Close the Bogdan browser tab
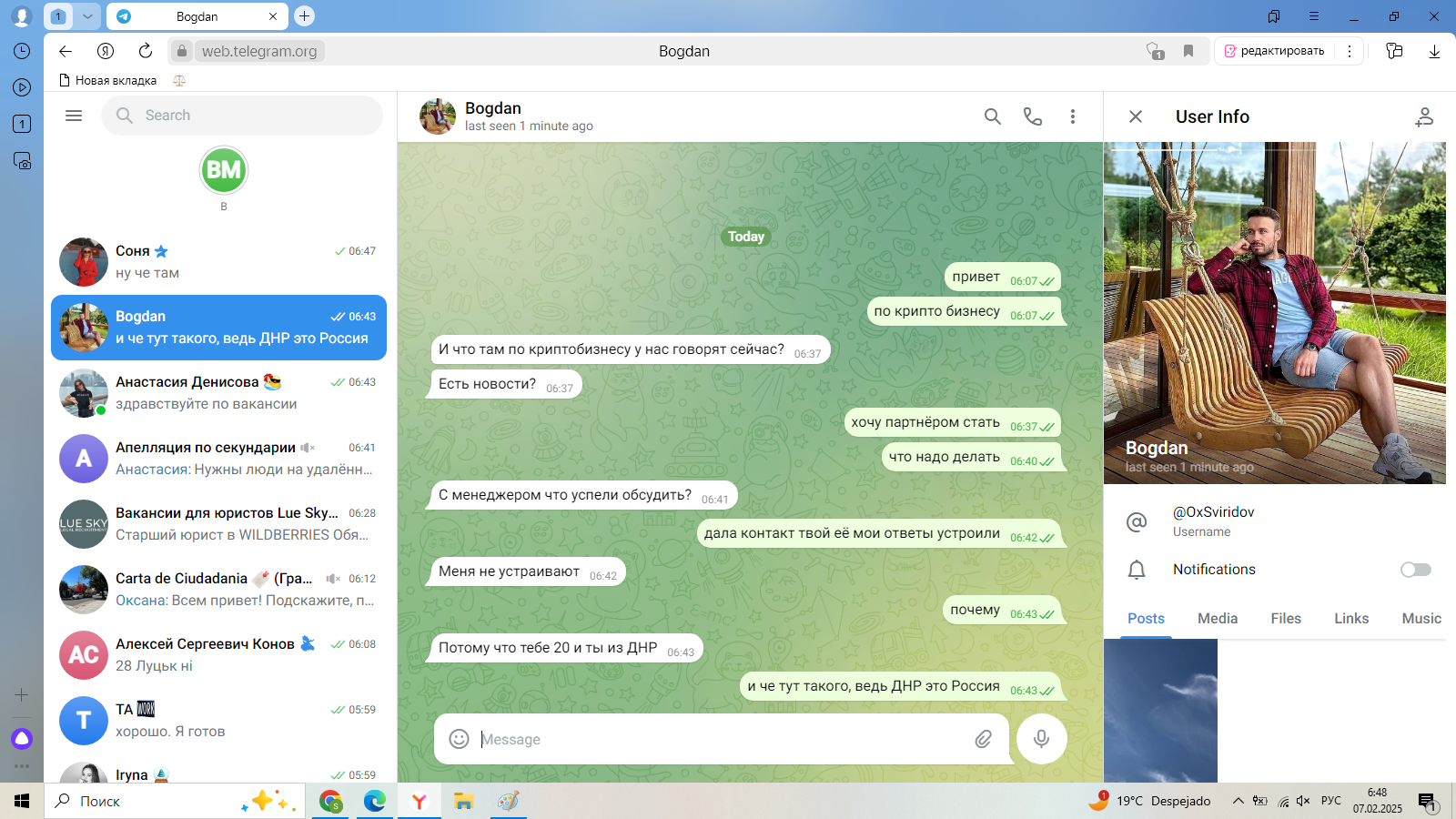Screen dimensions: 1456x819 [x=273, y=16]
